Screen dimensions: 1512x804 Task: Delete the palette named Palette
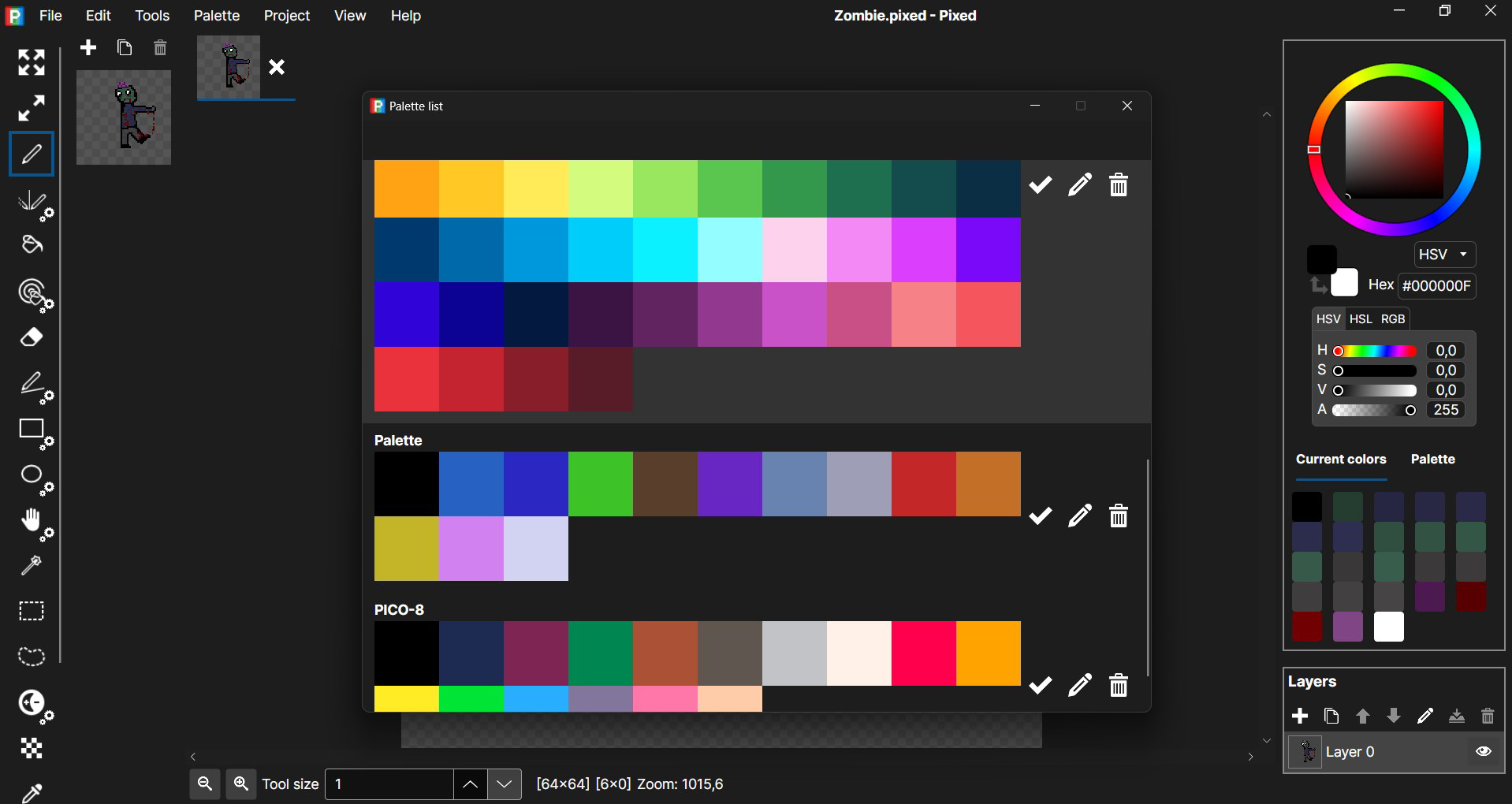coord(1119,516)
